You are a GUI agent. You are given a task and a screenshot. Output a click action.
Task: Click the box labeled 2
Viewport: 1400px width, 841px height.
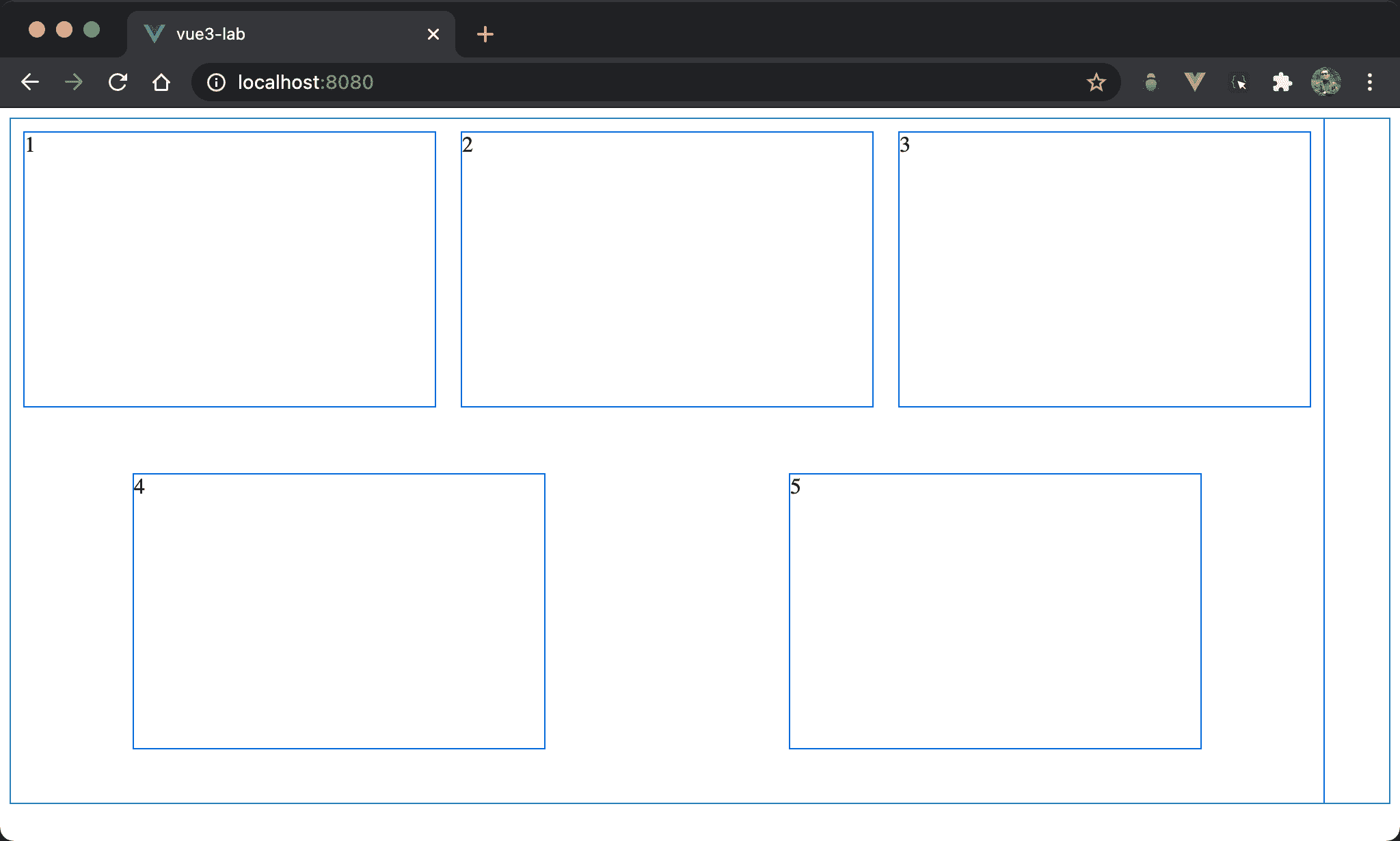667,269
